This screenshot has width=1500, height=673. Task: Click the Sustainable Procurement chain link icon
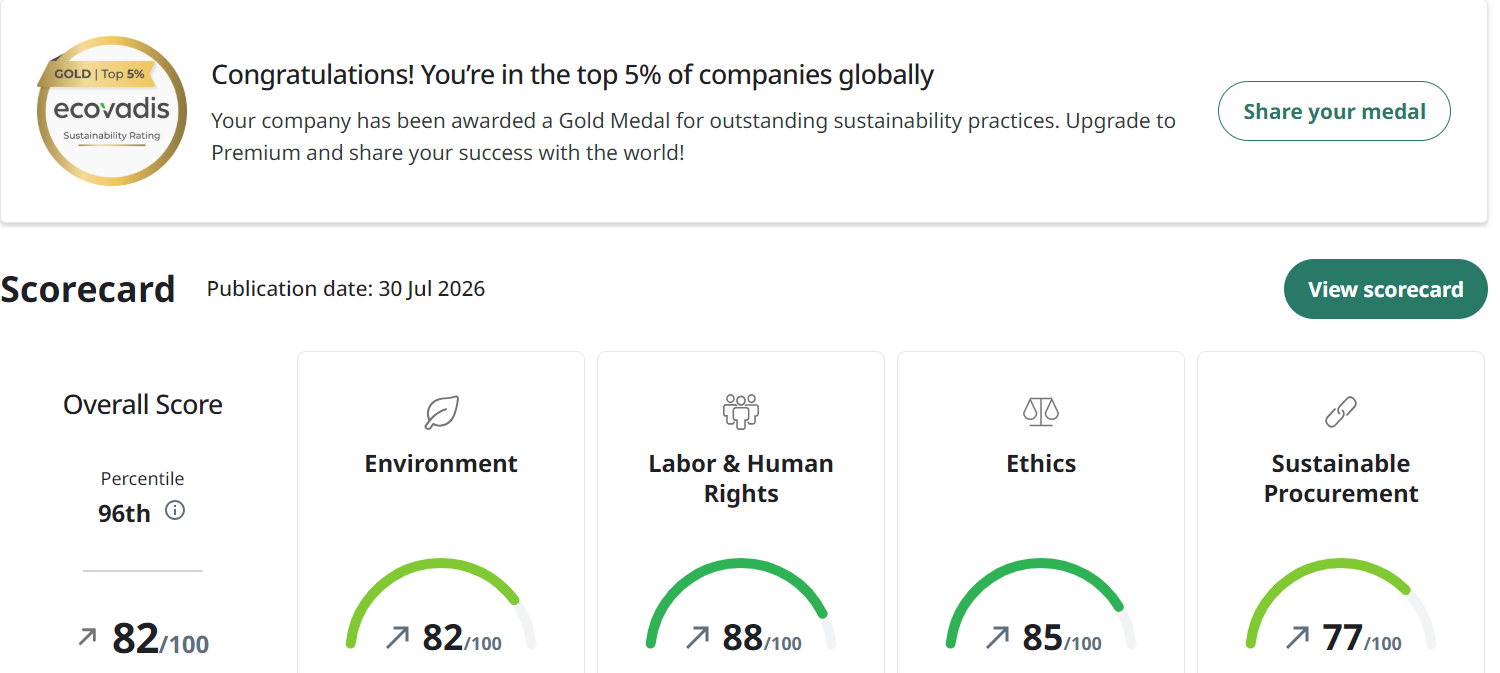[x=1341, y=412]
